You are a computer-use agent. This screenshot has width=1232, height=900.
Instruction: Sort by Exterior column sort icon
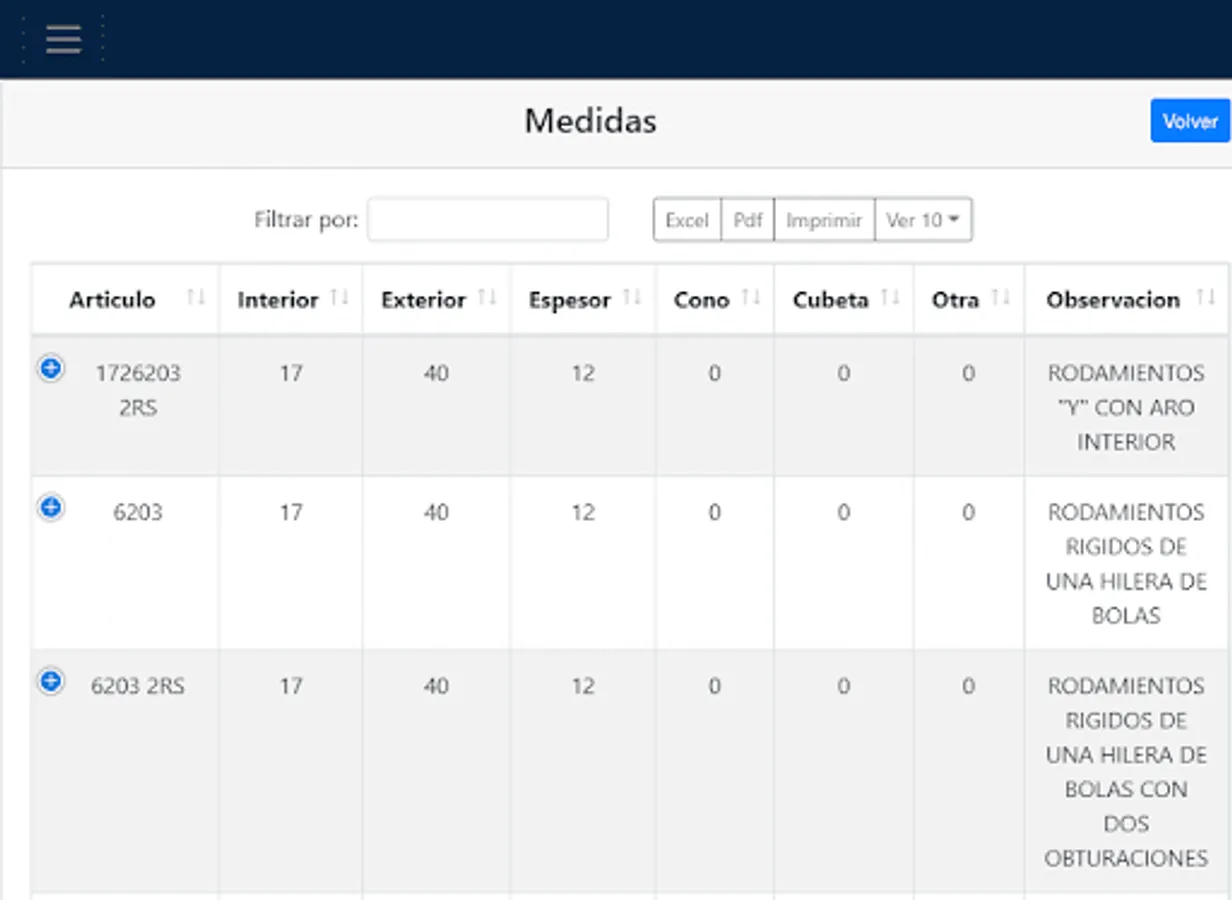click(487, 298)
